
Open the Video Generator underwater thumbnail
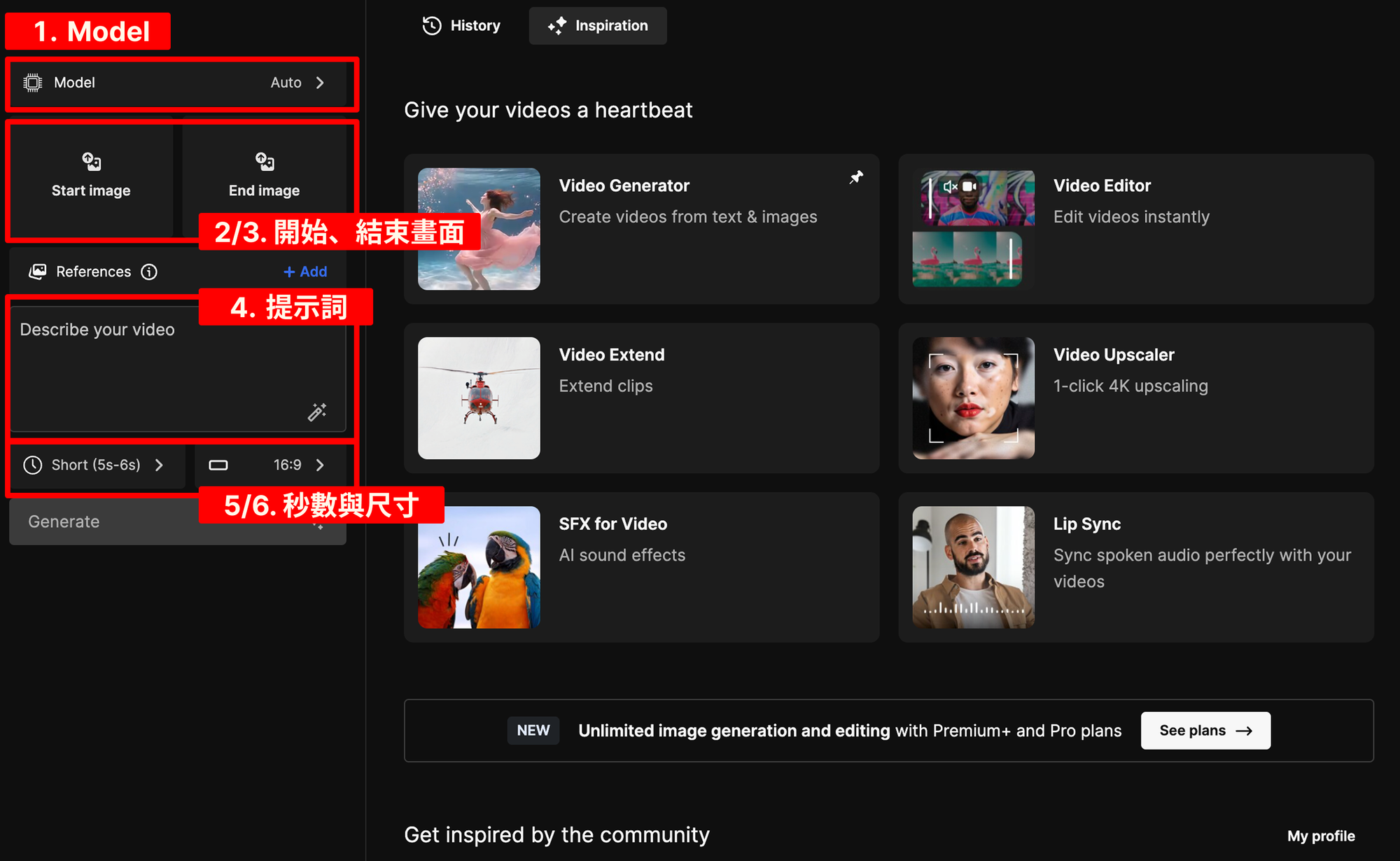tap(479, 229)
